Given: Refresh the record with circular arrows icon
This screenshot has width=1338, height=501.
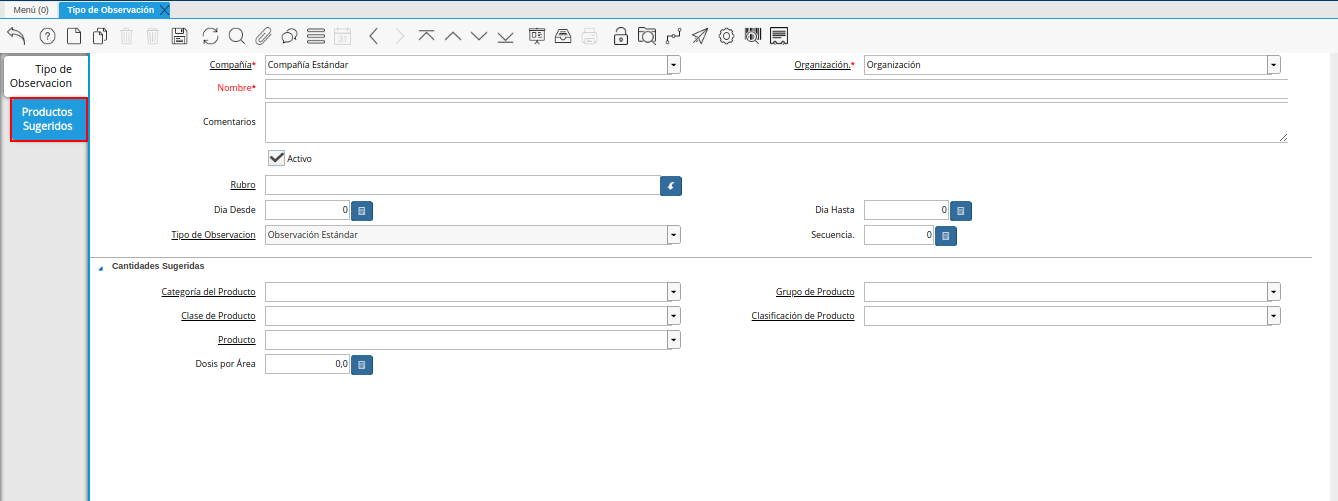Looking at the screenshot, I should coord(210,36).
